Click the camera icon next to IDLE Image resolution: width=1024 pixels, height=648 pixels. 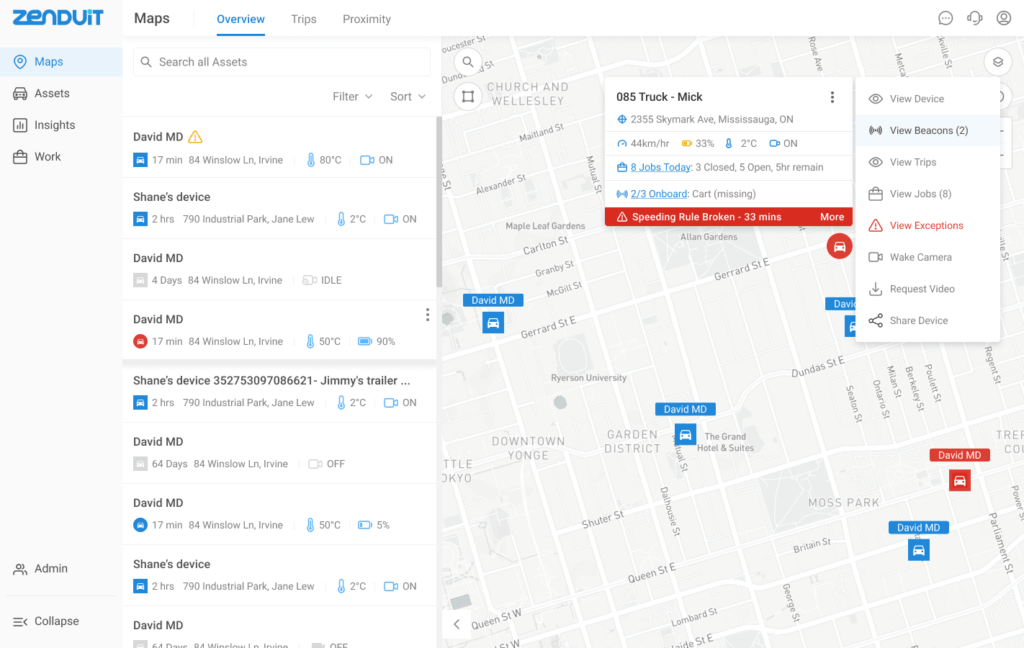(x=310, y=280)
